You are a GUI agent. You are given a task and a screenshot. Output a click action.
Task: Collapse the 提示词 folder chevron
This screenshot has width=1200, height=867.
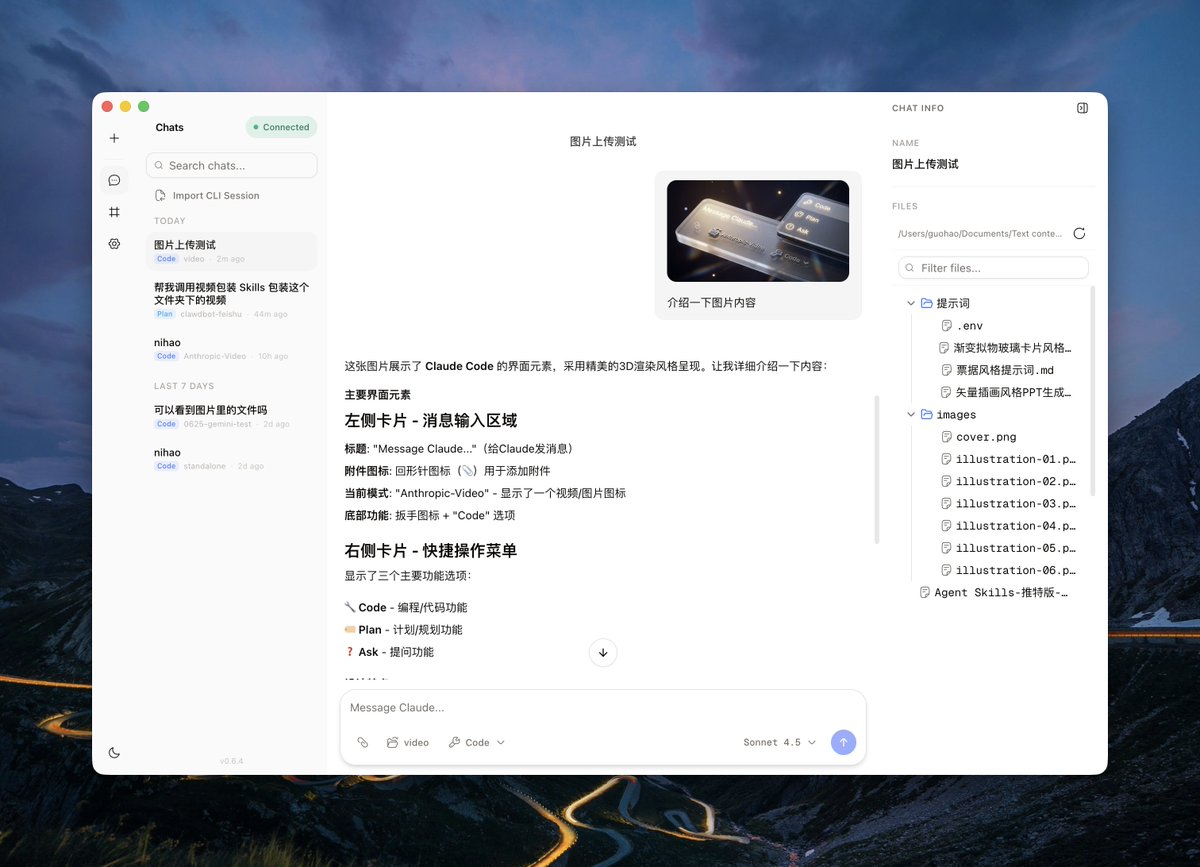911,303
